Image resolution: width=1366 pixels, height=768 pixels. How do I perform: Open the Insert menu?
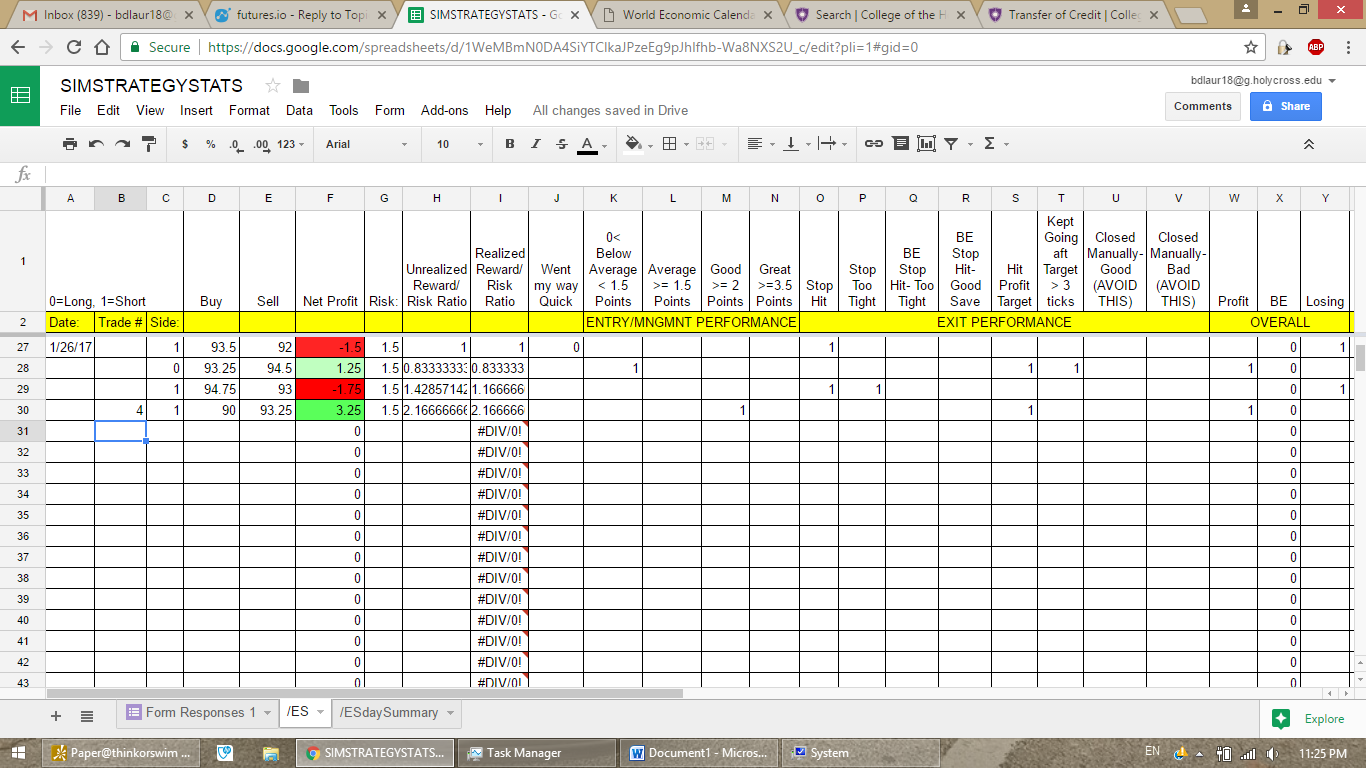[197, 110]
